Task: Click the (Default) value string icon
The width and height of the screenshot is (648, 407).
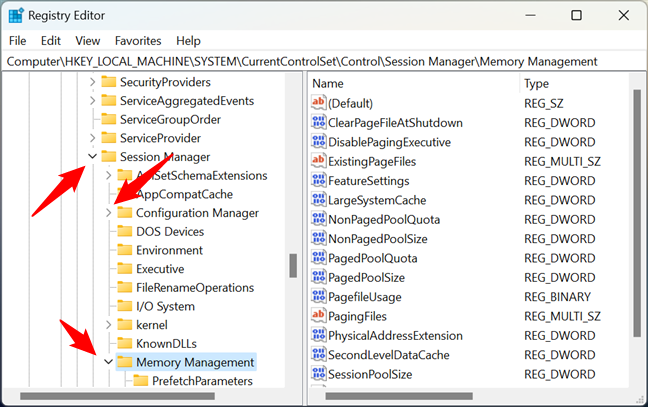Action: tap(318, 103)
